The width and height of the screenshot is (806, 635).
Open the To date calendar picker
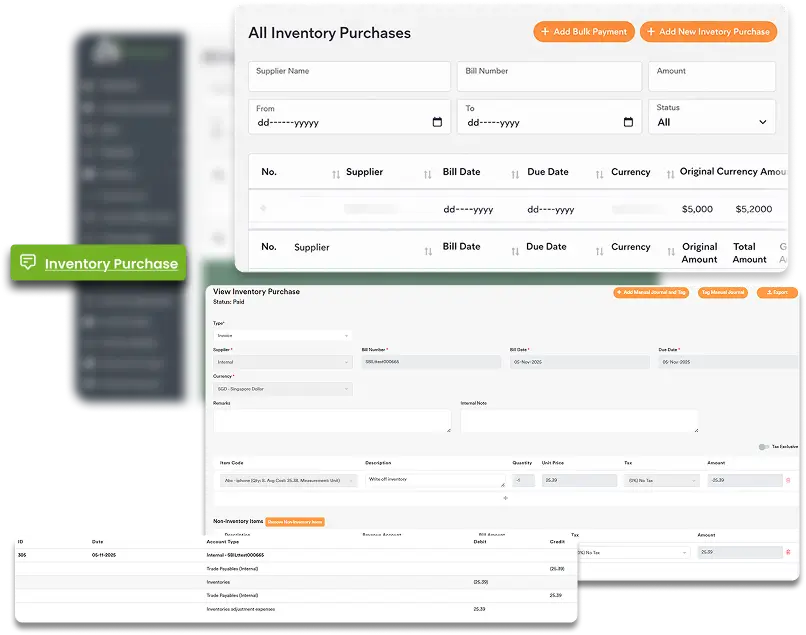click(x=628, y=122)
